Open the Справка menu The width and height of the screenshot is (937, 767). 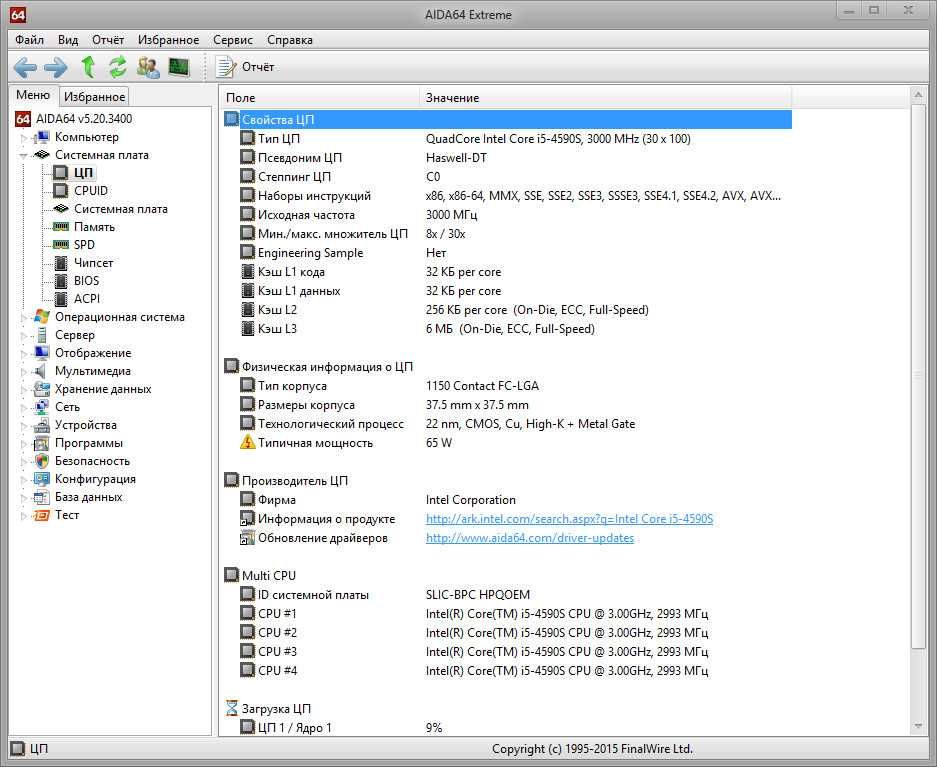(x=290, y=40)
